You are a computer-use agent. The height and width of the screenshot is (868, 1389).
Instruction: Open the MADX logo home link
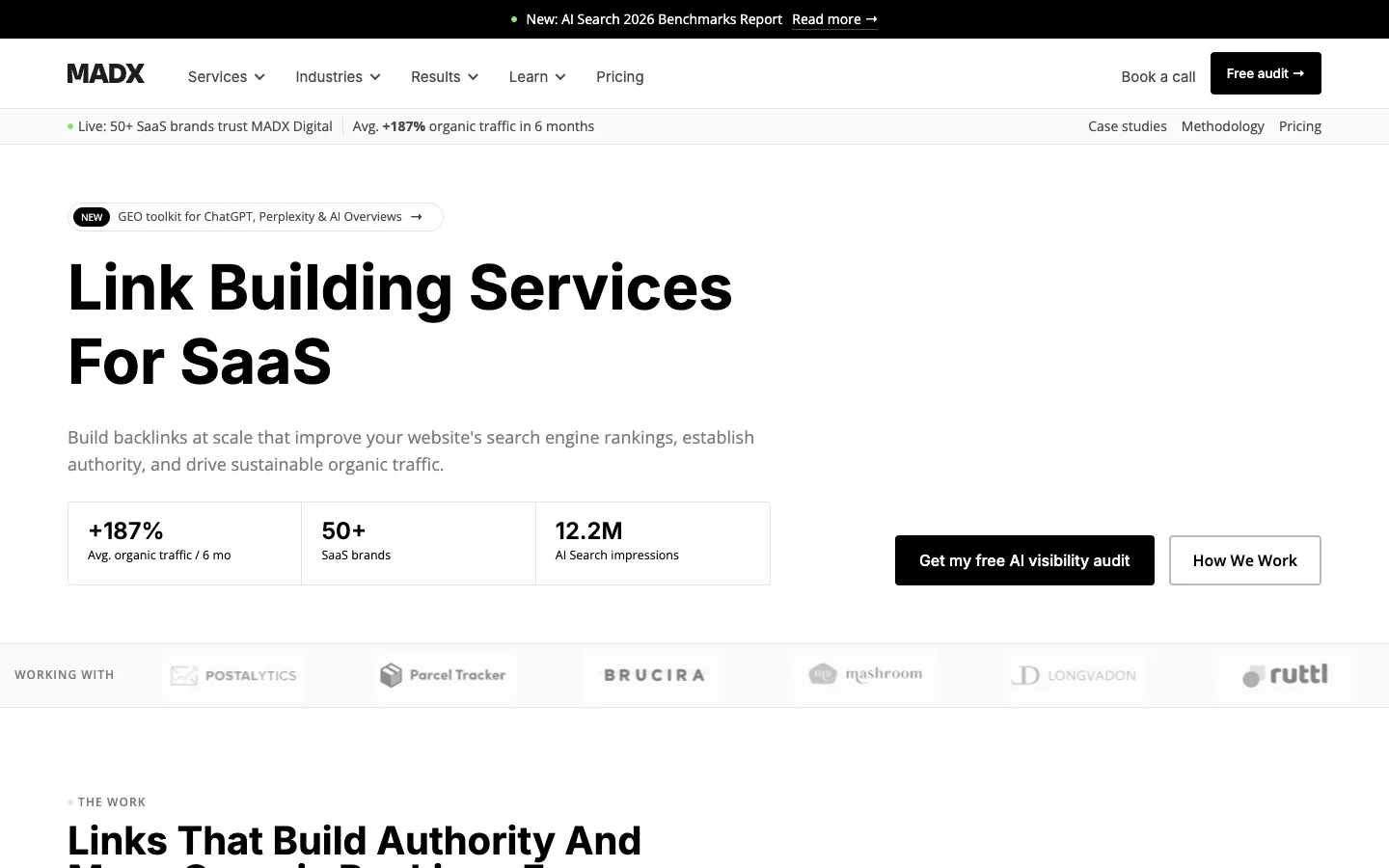106,73
